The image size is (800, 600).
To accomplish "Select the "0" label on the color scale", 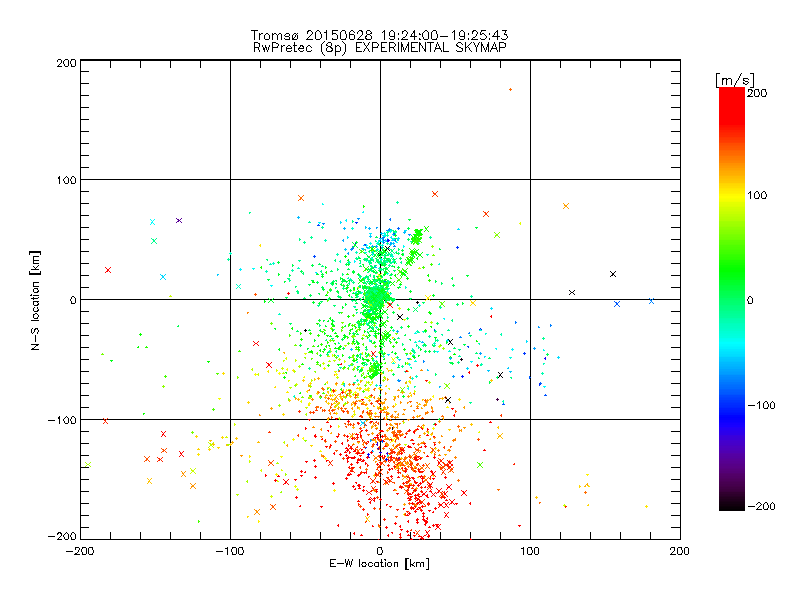I will tap(750, 300).
